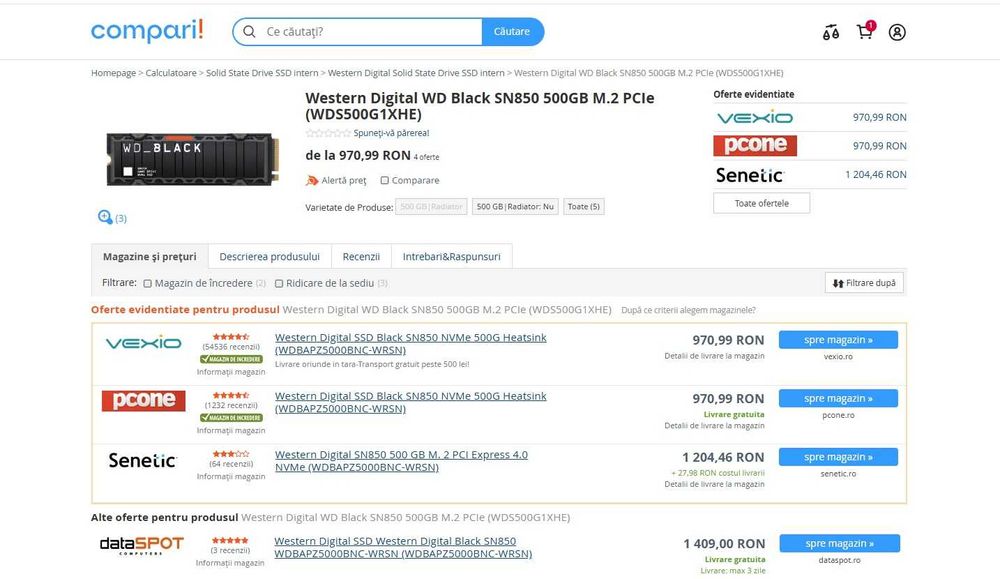Rate product using the empty stars
1000x579 pixels.
click(x=328, y=133)
